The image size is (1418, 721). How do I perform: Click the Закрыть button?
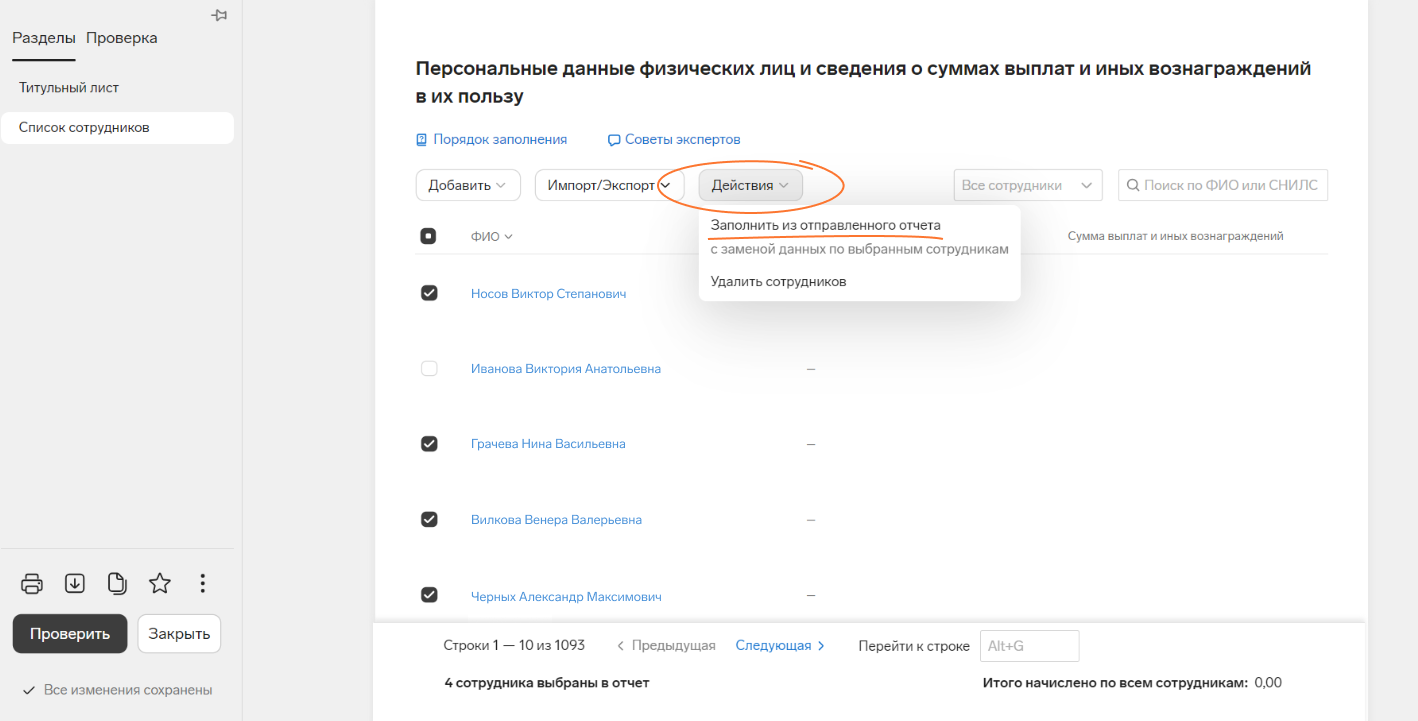(x=179, y=634)
